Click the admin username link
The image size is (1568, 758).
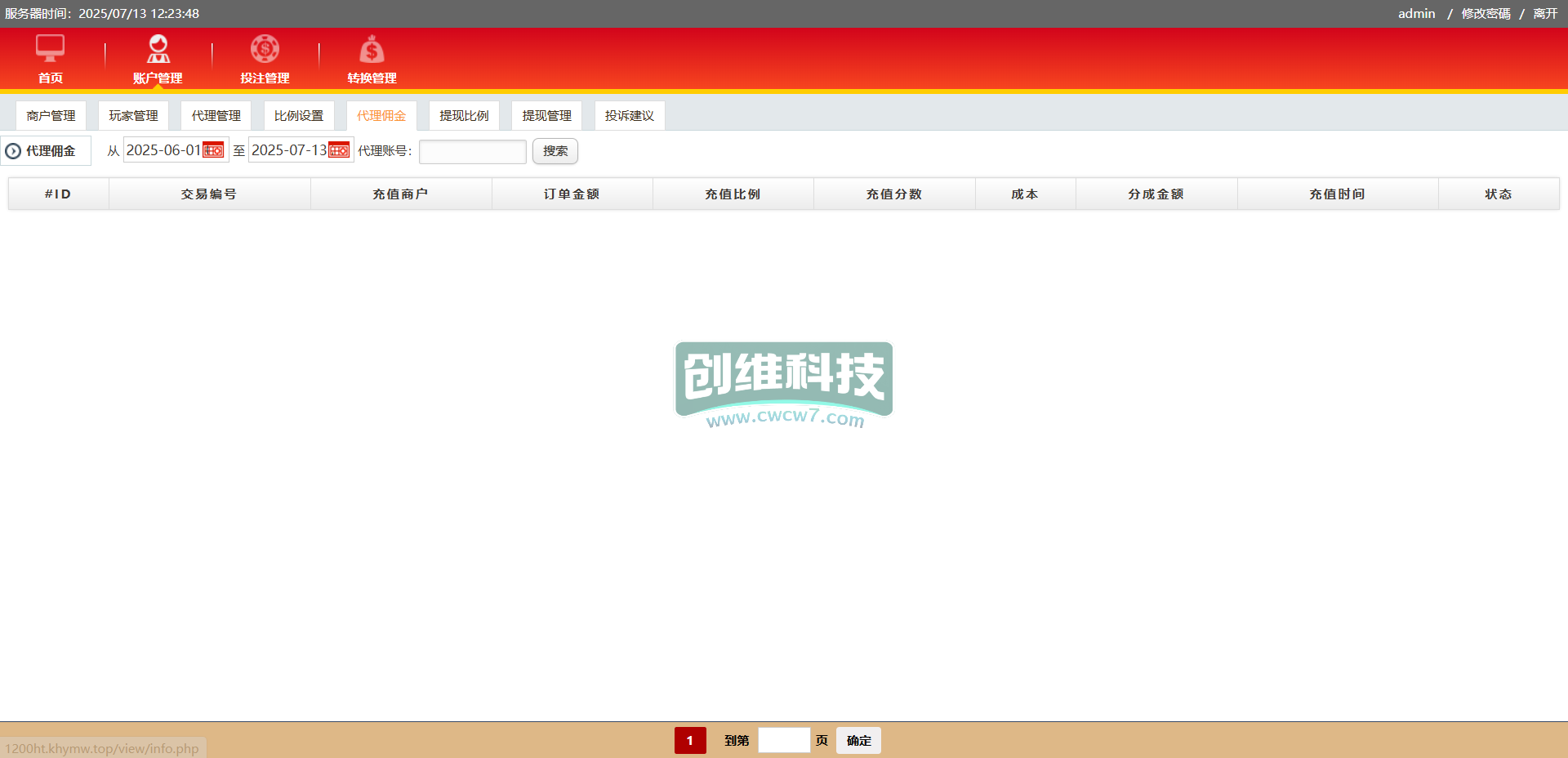(x=1416, y=14)
